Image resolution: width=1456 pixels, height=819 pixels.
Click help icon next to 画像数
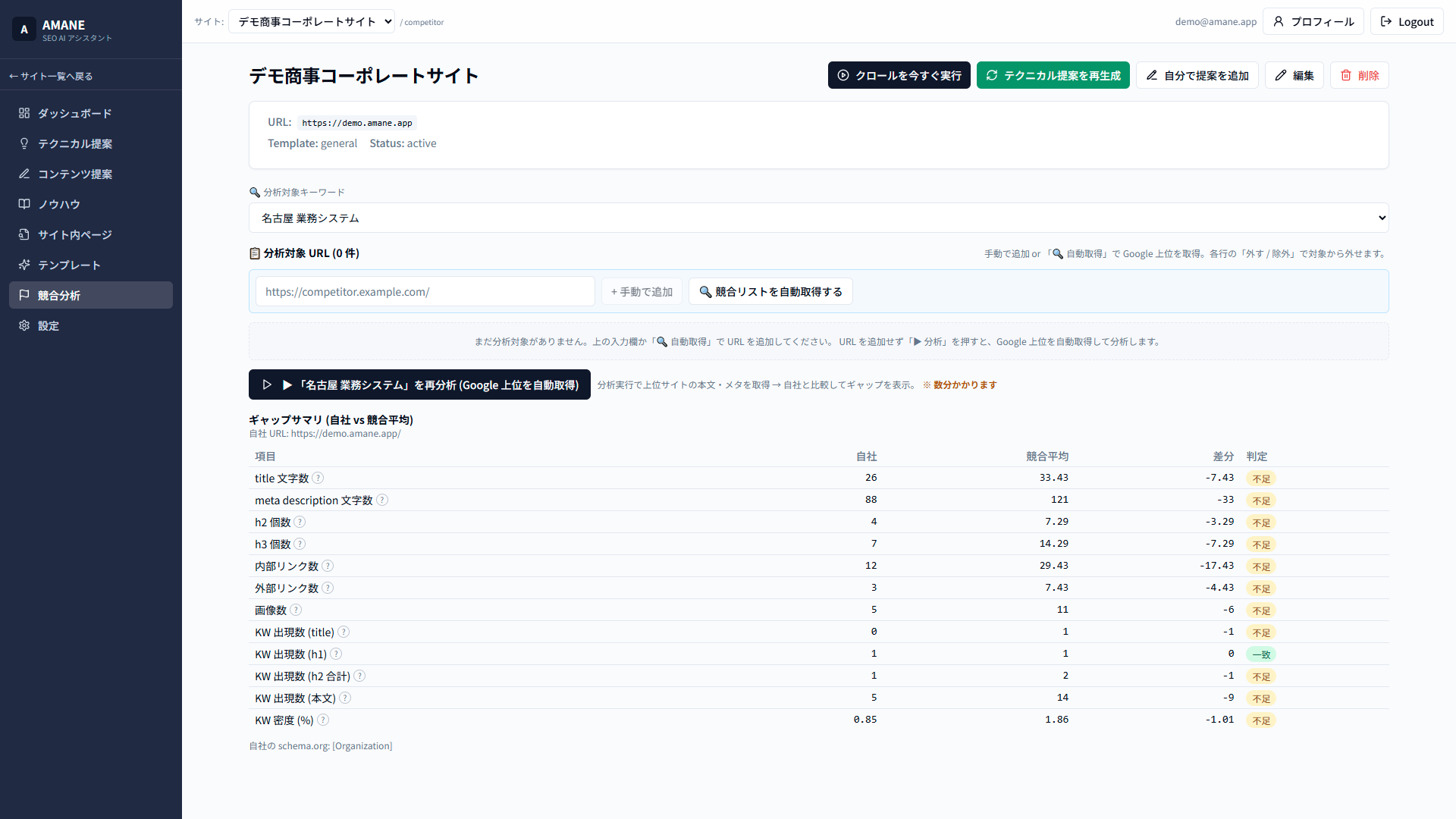click(296, 610)
